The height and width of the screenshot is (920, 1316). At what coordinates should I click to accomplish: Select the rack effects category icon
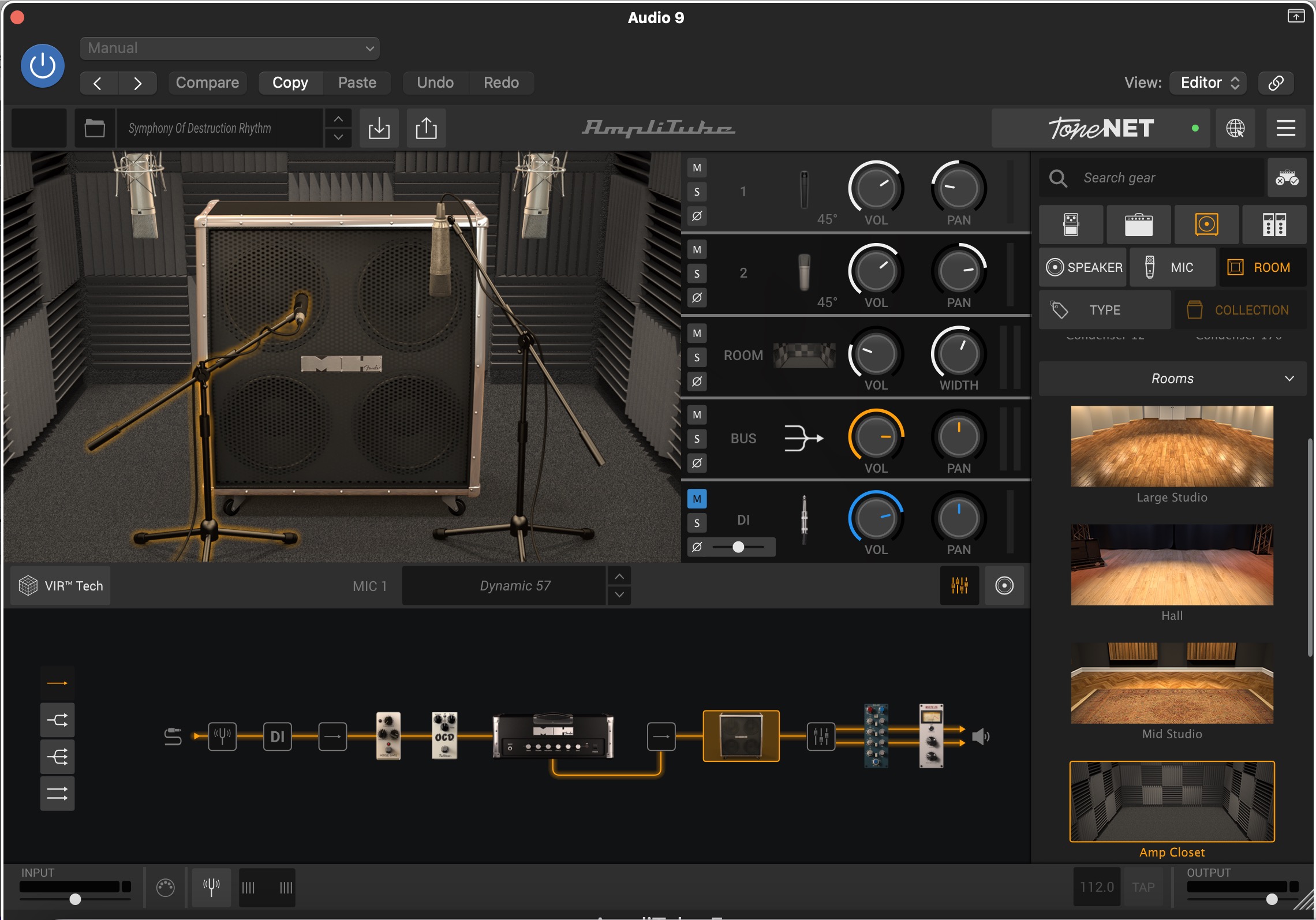[x=1274, y=225]
